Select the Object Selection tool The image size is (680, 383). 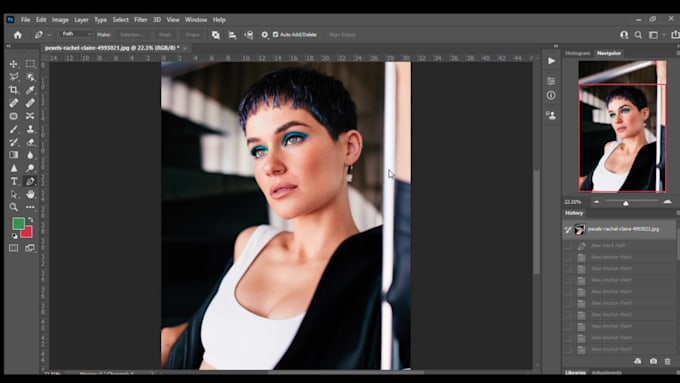point(30,77)
